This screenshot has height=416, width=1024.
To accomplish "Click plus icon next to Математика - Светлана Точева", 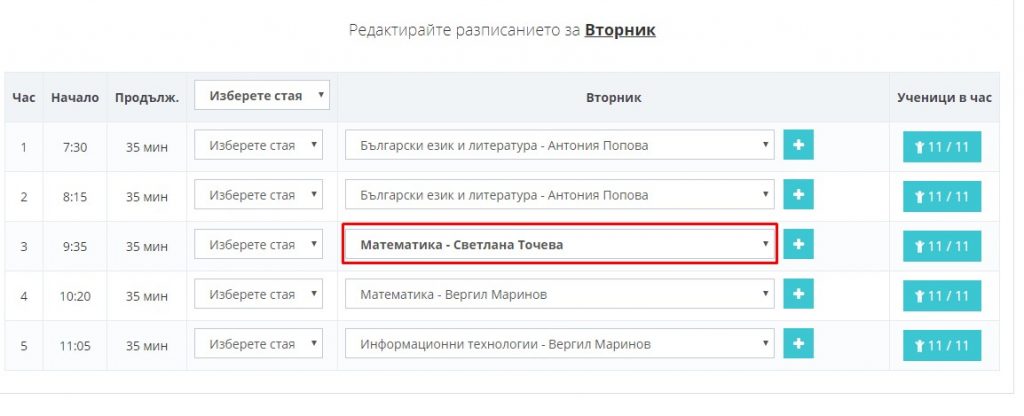I will pyautogui.click(x=798, y=244).
